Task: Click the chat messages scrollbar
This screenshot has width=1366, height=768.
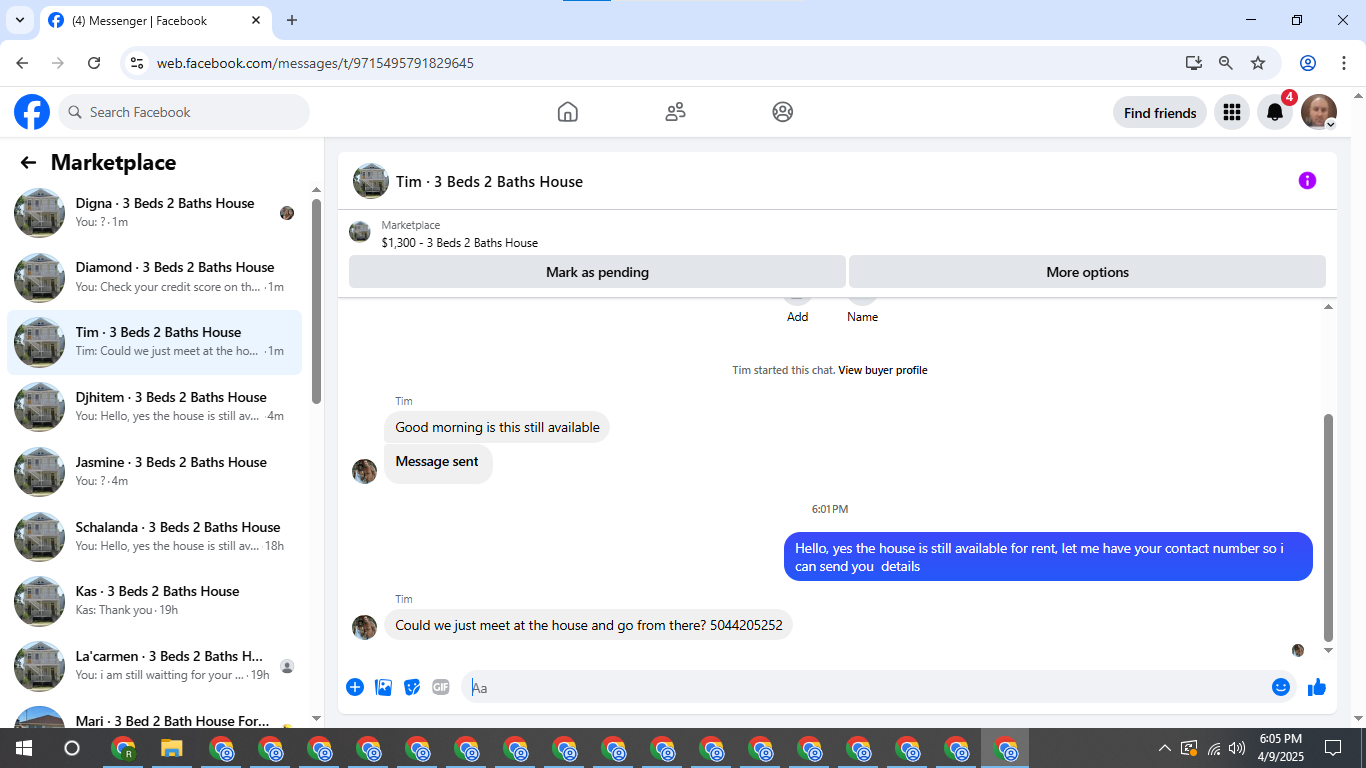Action: [1328, 527]
